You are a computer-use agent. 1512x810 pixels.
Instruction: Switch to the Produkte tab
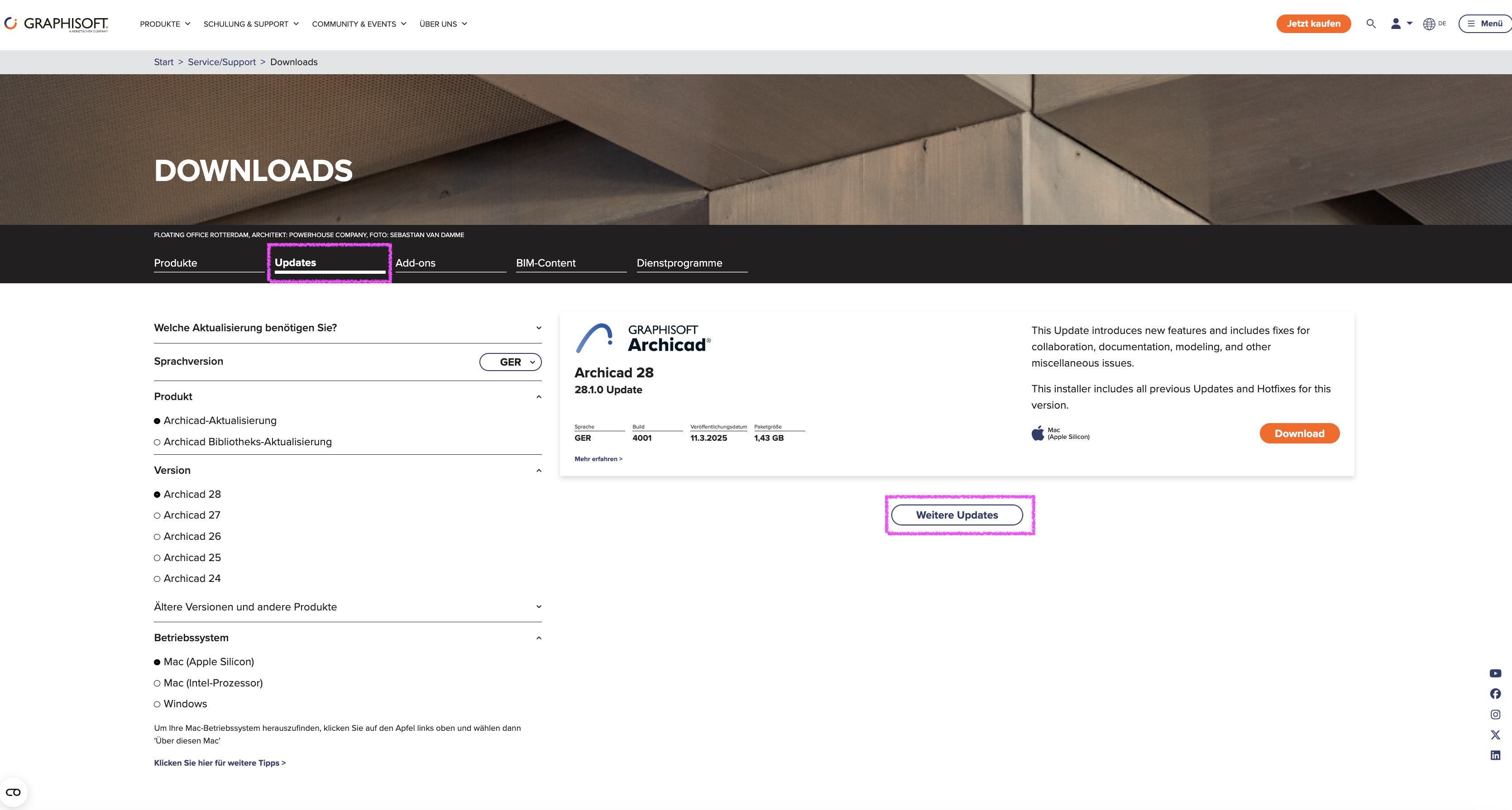209,263
